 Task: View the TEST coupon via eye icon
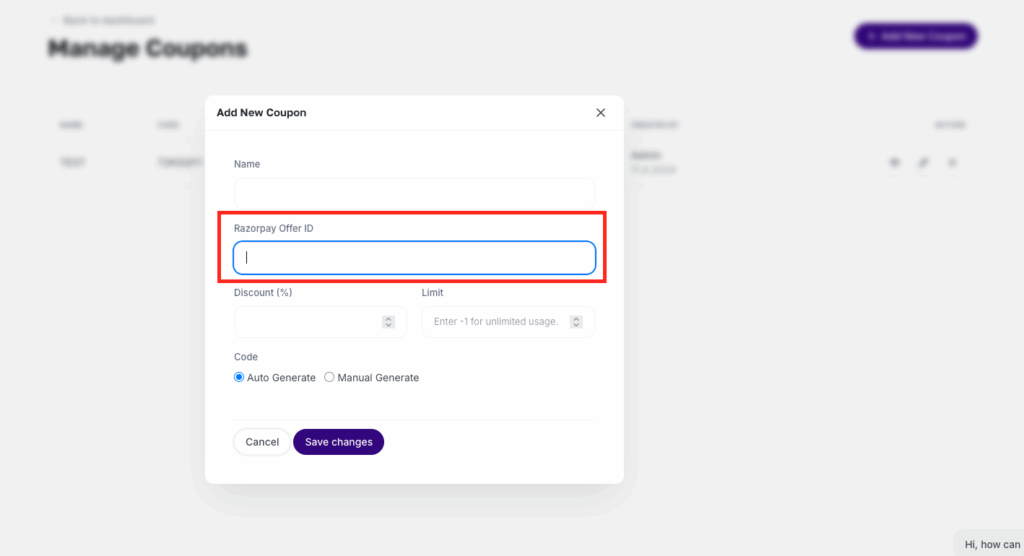coord(894,162)
